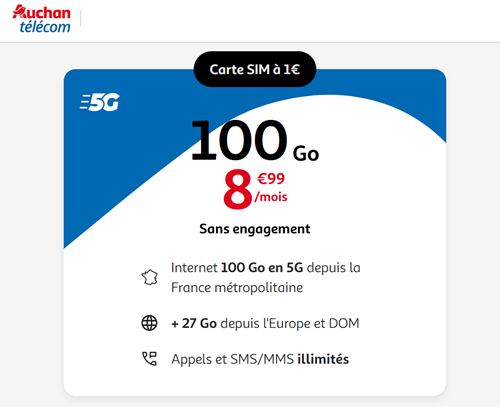
Task: Click Appels et SMS/MMS illimités text
Action: (260, 359)
